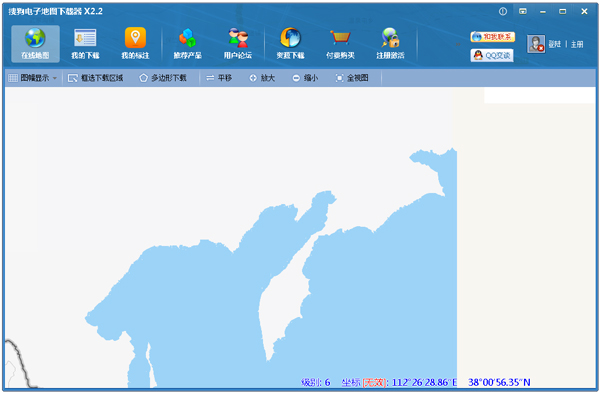Click the QQ交谈 chat button
Image resolution: width=600 pixels, height=393 pixels.
(492, 55)
